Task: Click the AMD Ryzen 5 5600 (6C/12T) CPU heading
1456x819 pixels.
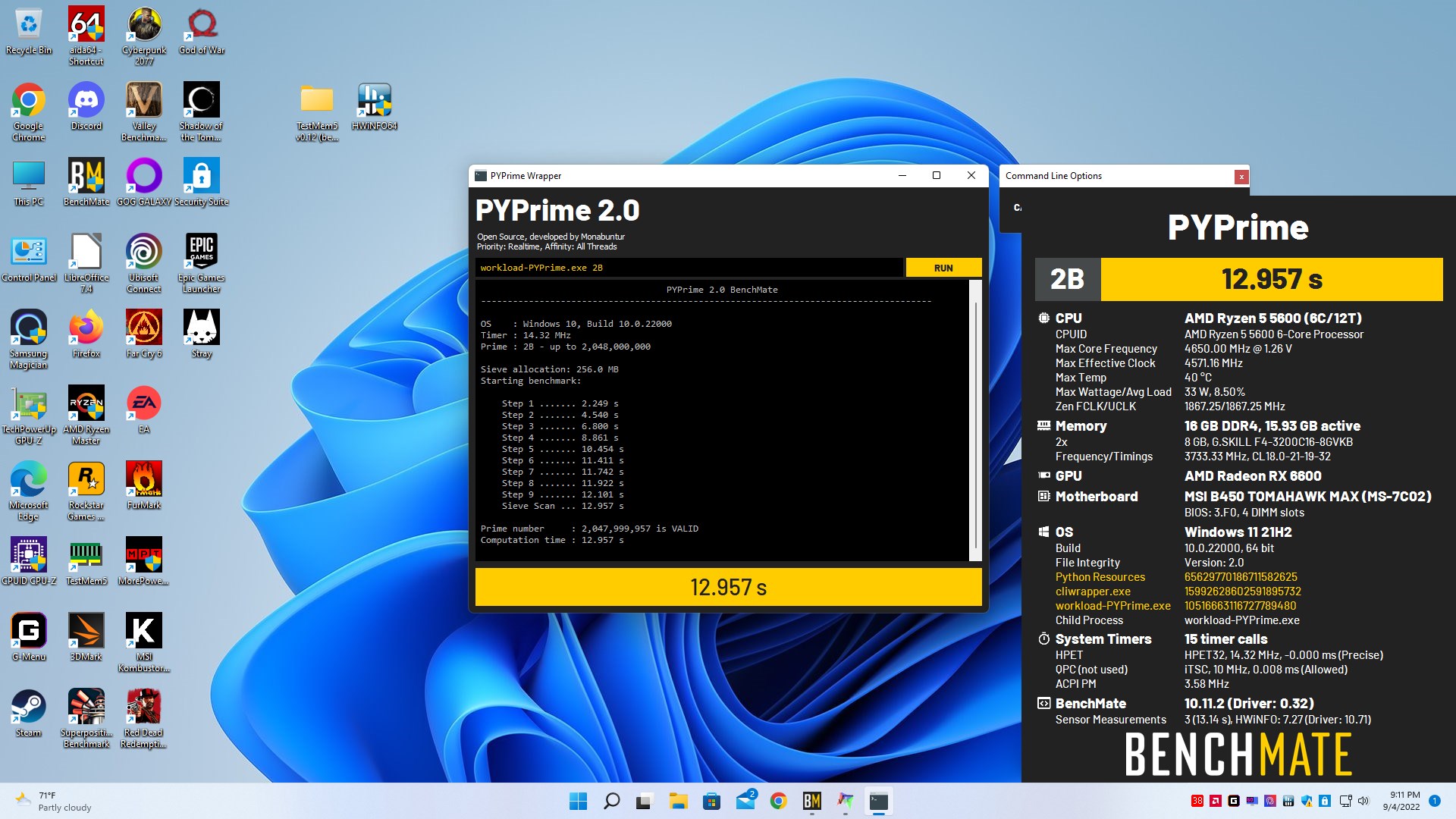Action: (1272, 318)
